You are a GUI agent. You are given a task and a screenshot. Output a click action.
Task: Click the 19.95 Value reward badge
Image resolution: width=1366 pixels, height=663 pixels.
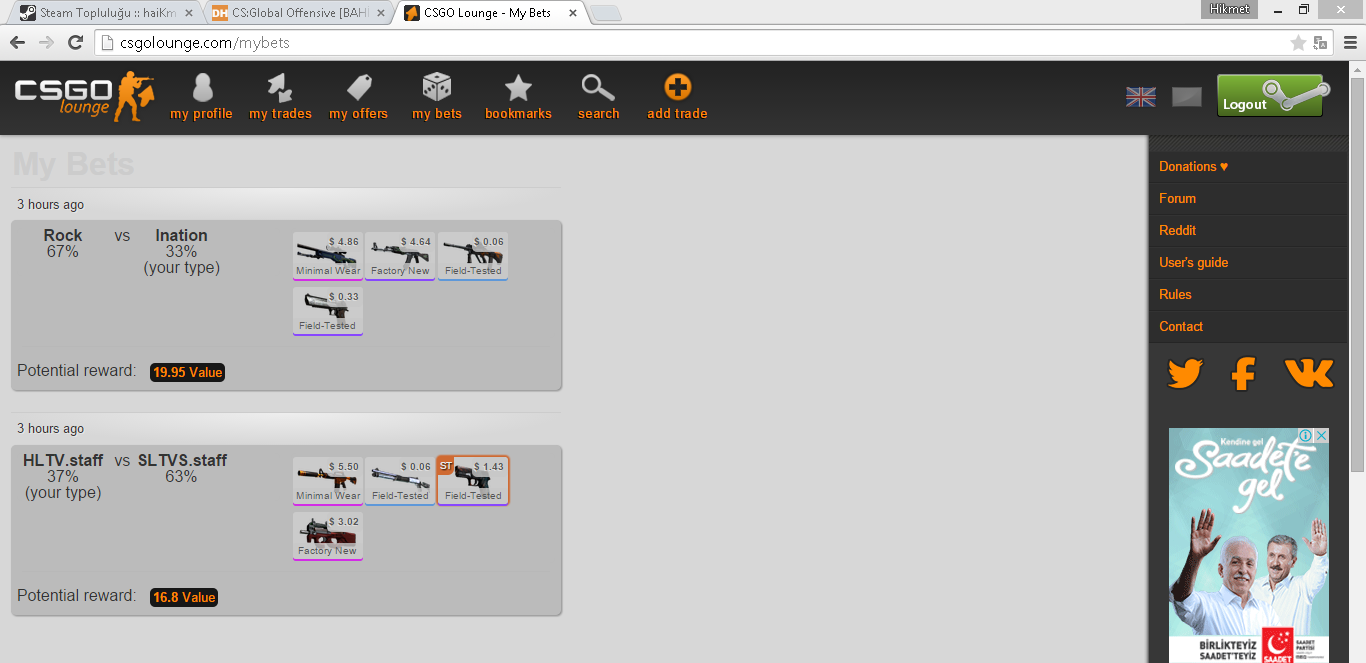coord(188,372)
